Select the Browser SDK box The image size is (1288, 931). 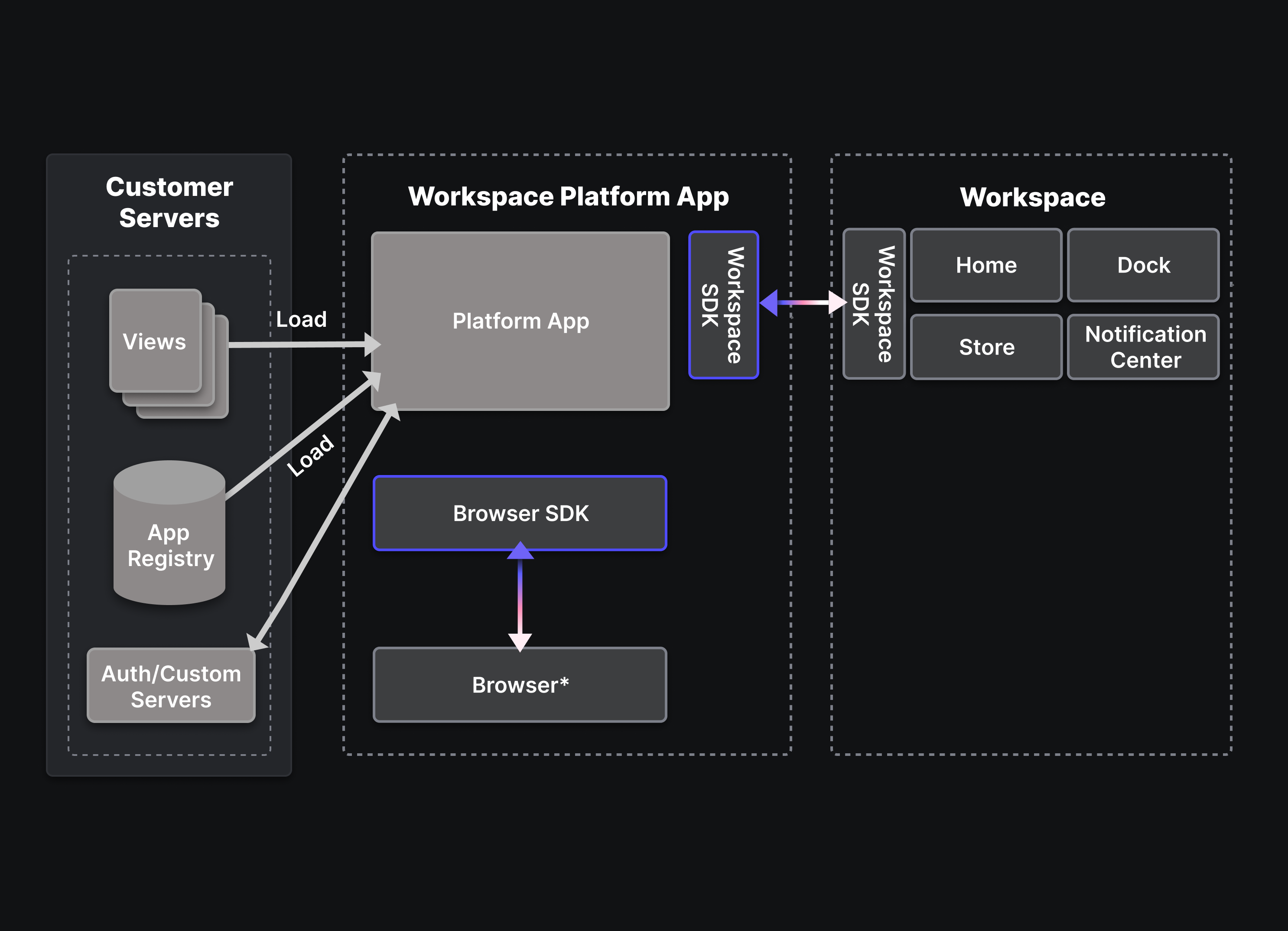520,513
